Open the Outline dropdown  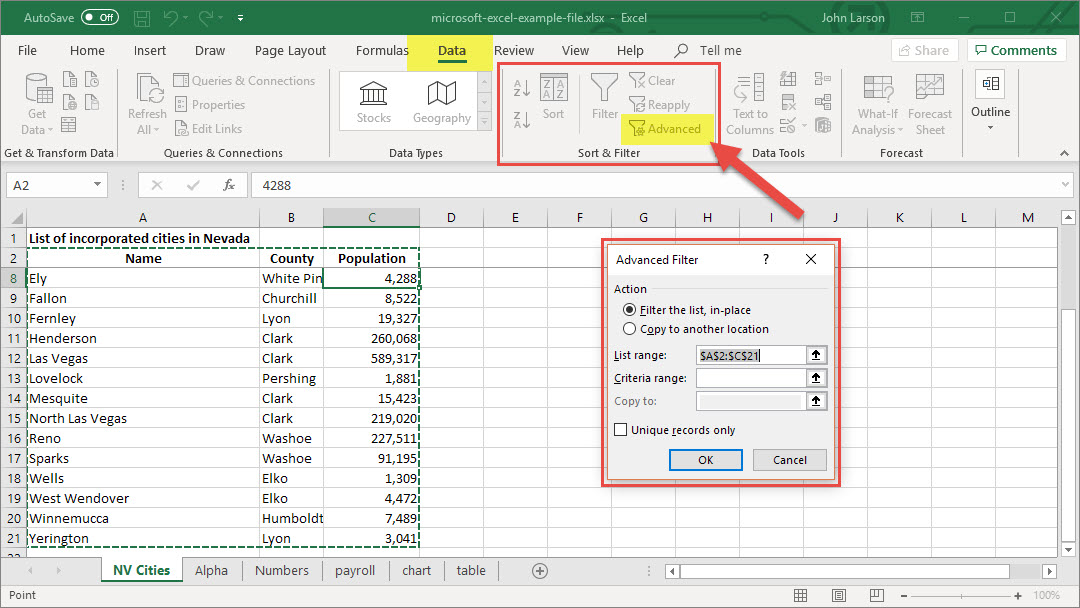990,112
